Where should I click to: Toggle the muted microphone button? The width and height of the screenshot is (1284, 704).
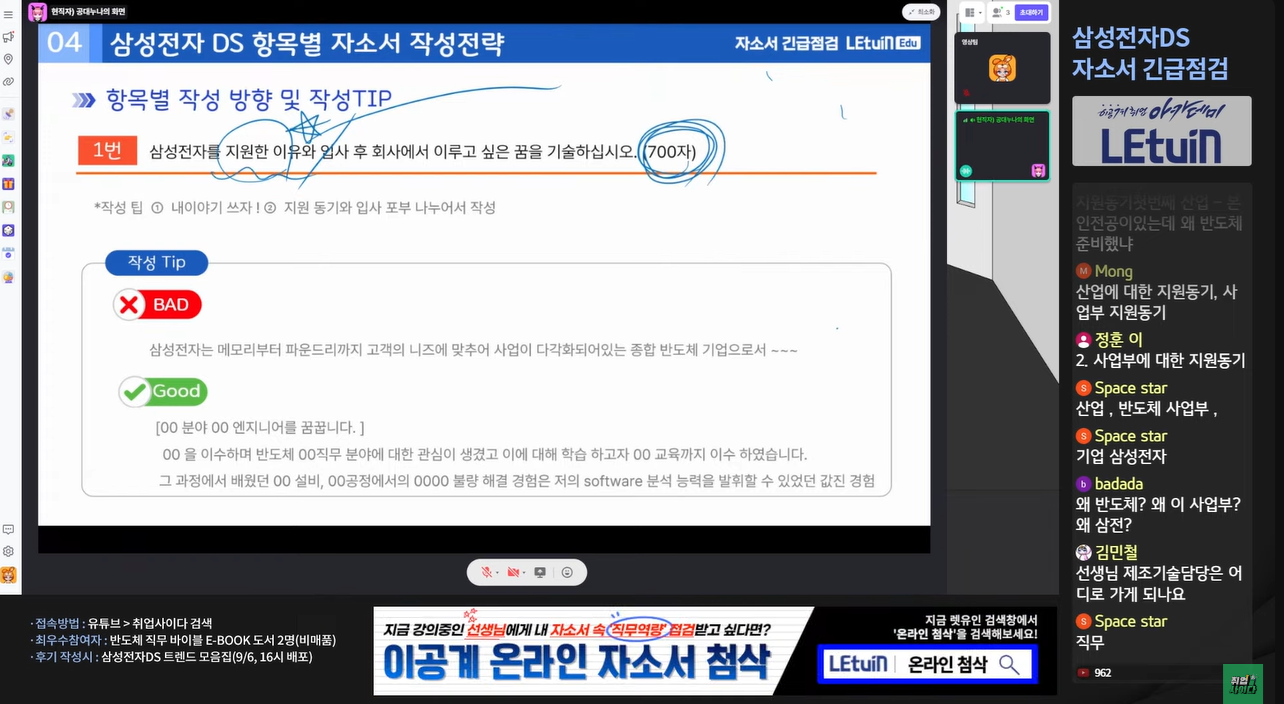click(486, 572)
